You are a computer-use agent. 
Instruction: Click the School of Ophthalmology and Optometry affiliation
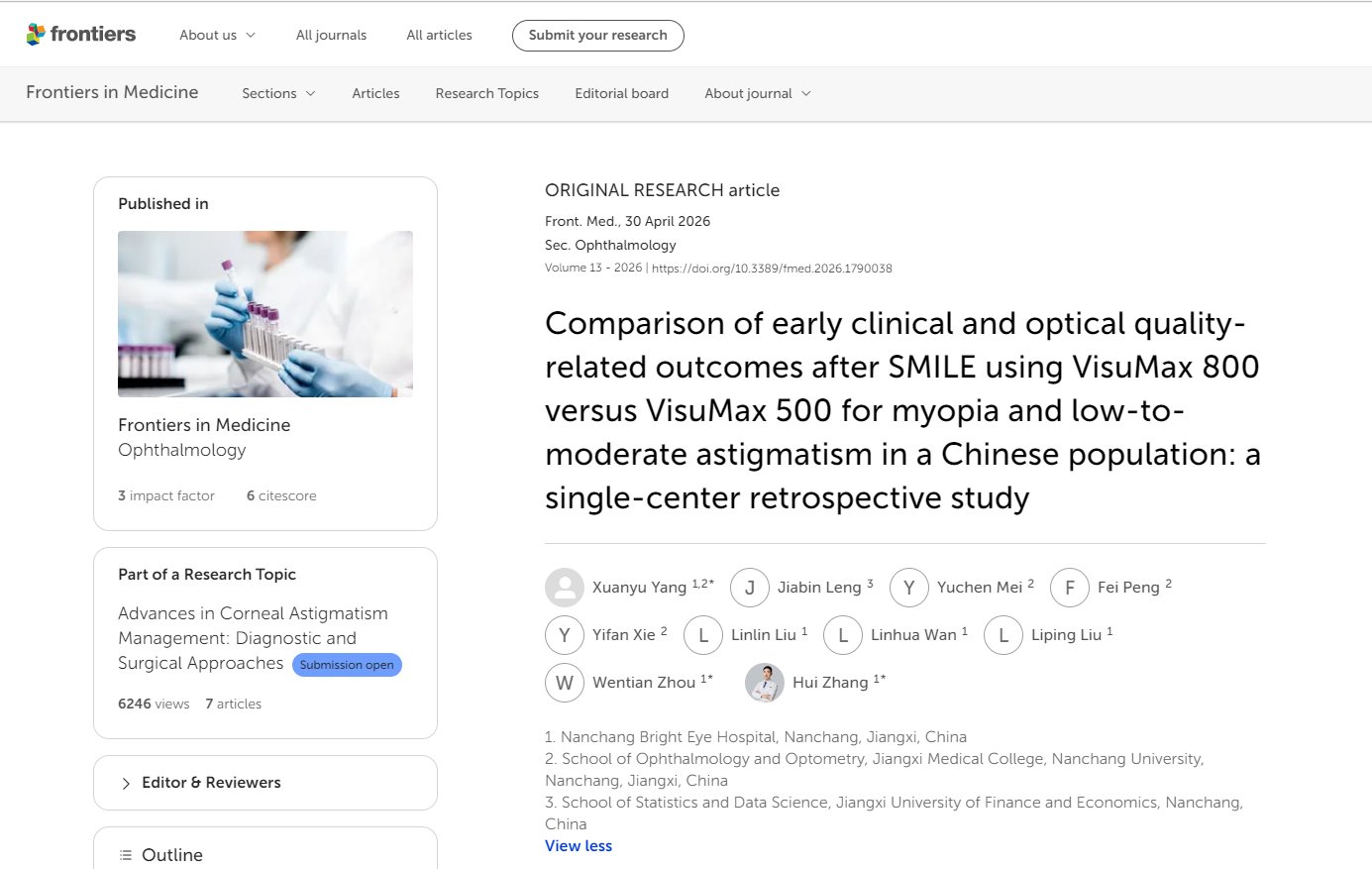(x=875, y=770)
